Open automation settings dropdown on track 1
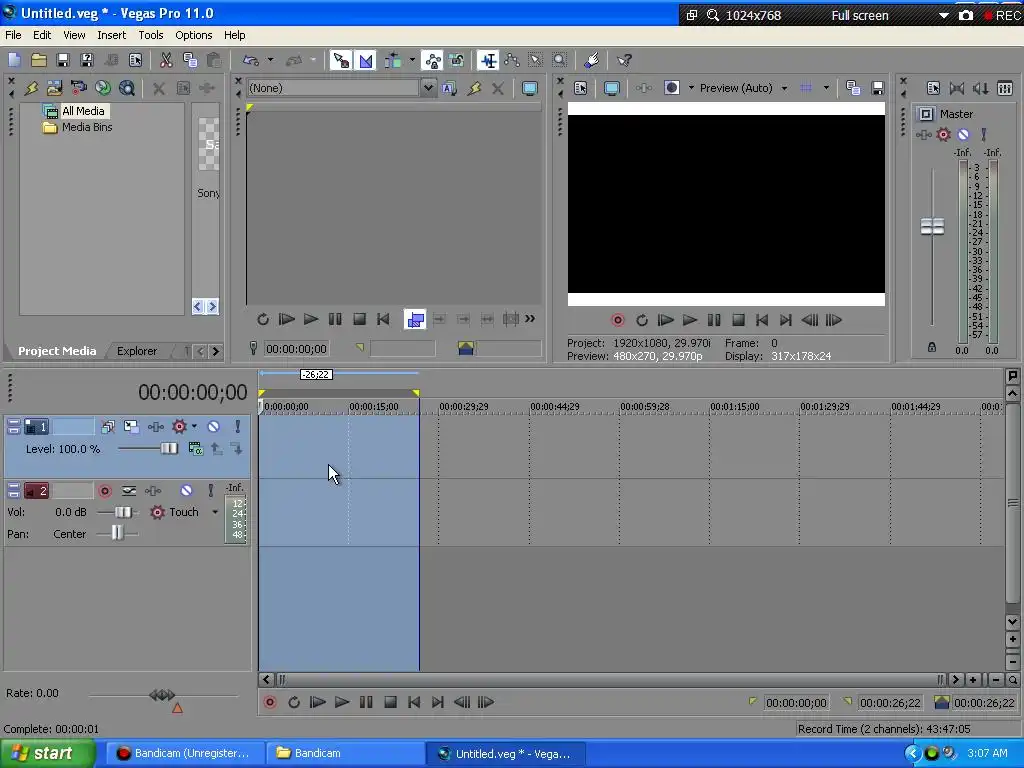This screenshot has width=1024, height=768. click(x=194, y=427)
